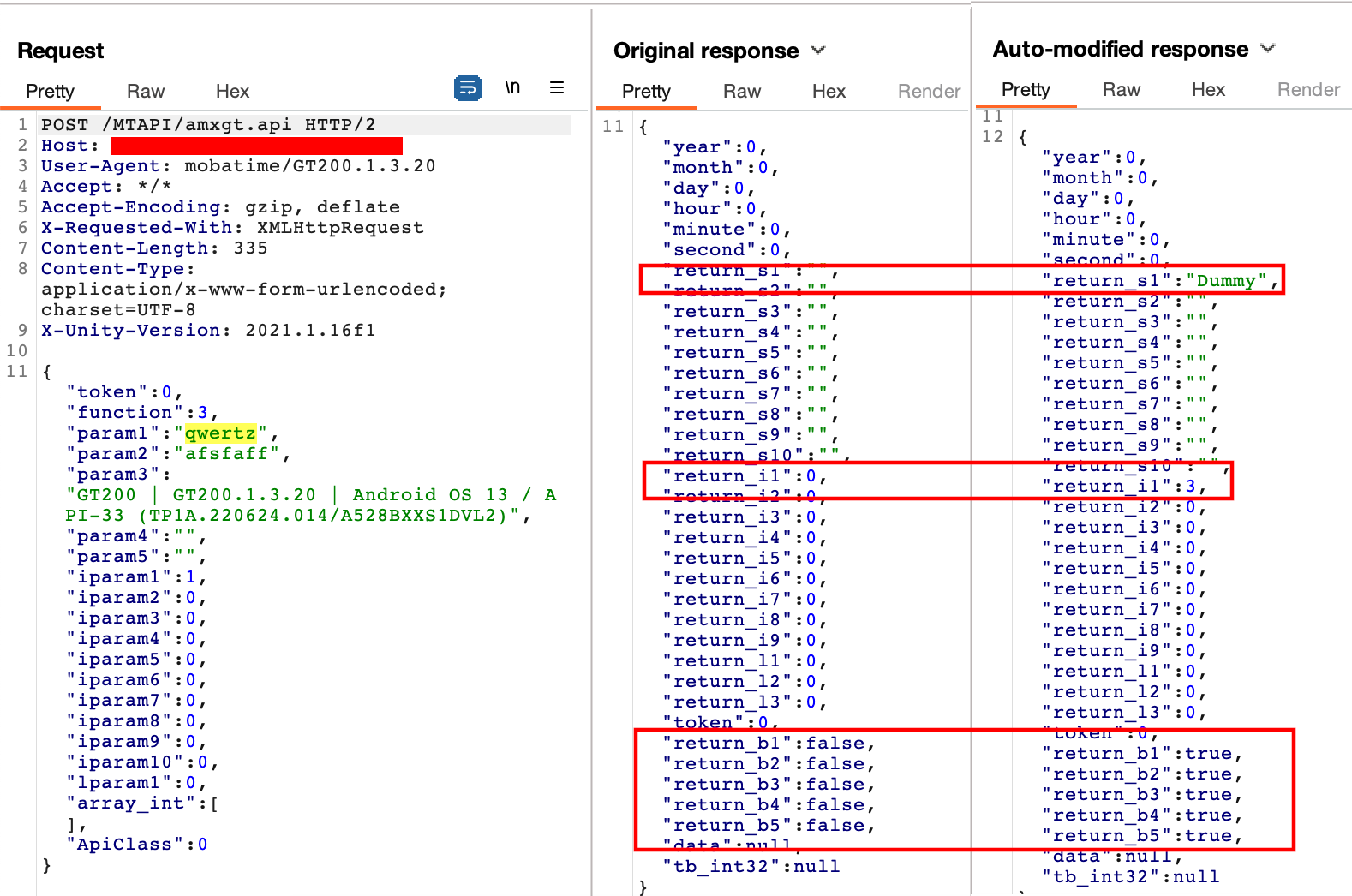Click the Accept-Encoding gzip, deflate line

220,207
